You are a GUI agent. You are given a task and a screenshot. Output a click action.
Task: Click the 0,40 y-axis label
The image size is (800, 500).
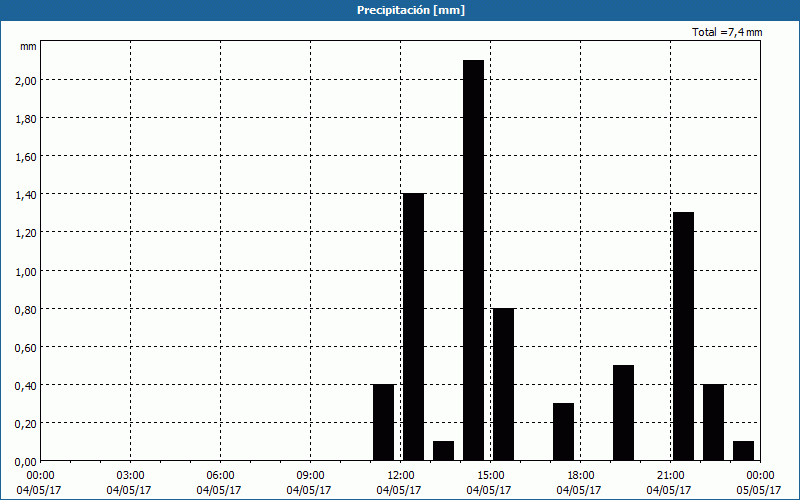pyautogui.click(x=26, y=385)
